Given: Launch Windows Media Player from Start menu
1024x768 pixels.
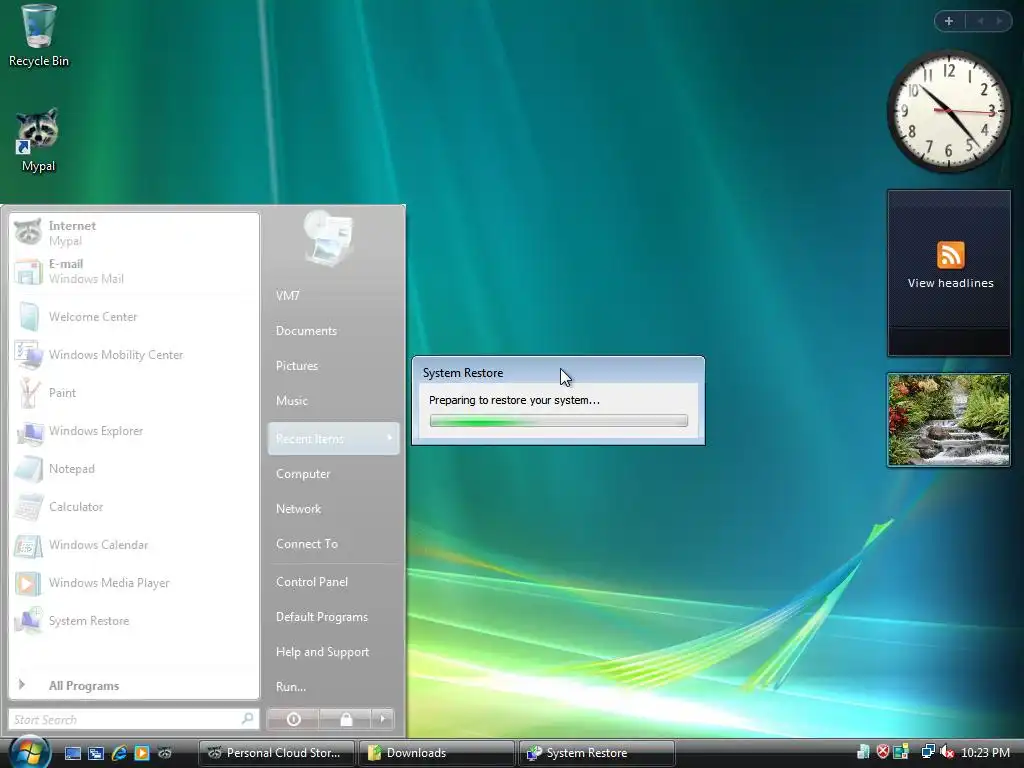Looking at the screenshot, I should click(134, 583).
